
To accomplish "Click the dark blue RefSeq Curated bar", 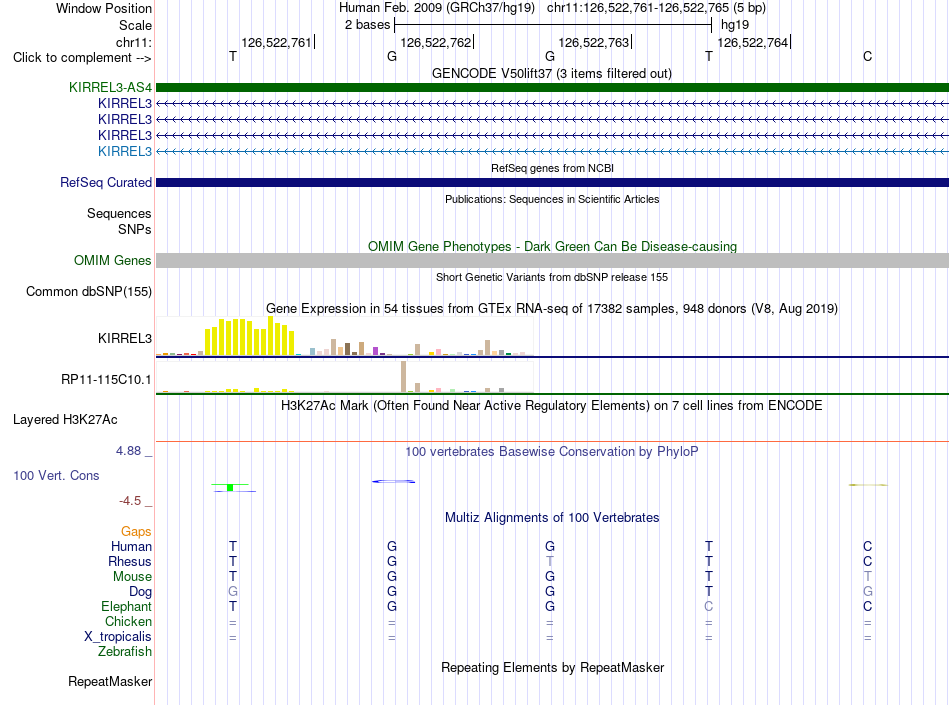I will [552, 182].
